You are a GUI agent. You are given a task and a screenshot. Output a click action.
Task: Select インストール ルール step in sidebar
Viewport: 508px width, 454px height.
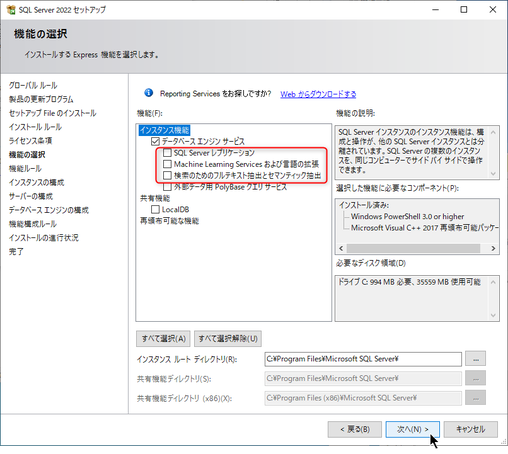[x=35, y=127]
